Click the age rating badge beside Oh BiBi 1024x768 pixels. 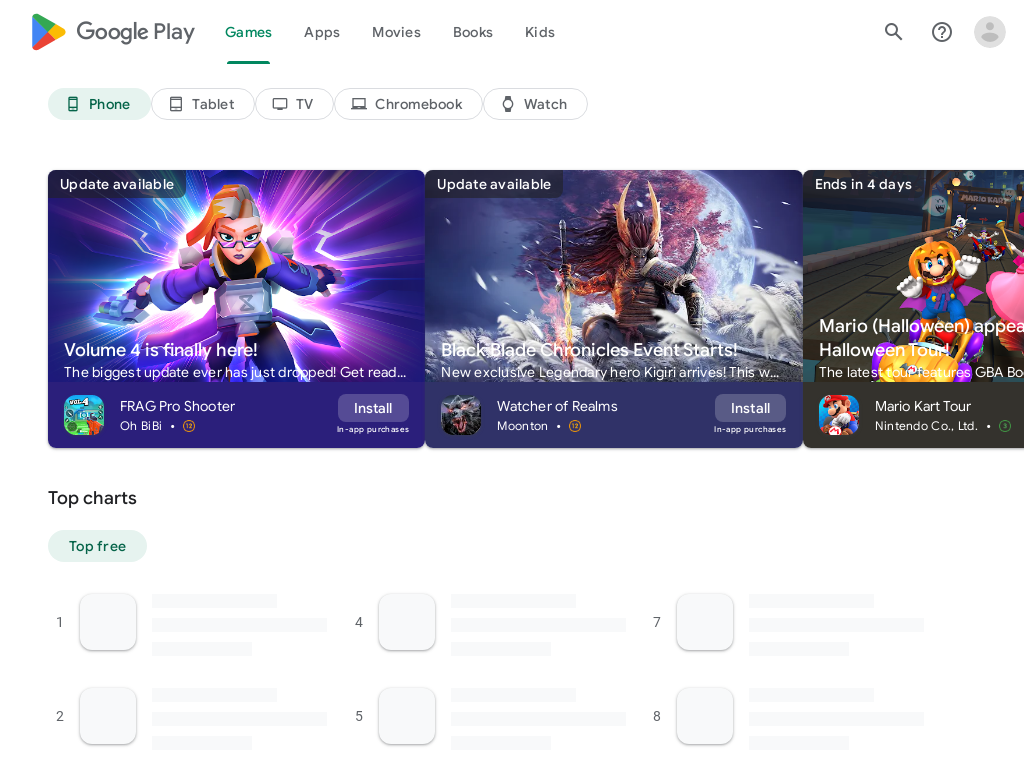coord(189,426)
